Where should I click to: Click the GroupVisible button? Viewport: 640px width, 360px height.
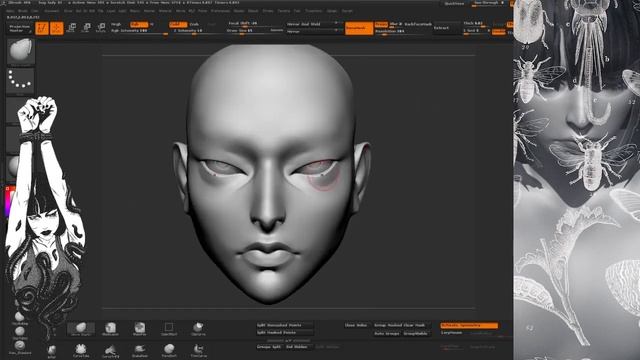click(x=416, y=333)
